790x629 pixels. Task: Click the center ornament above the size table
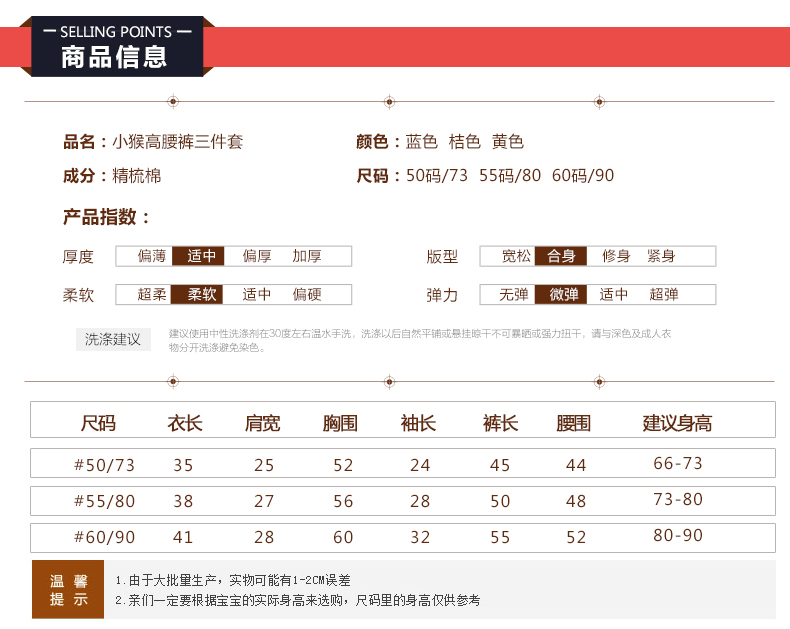coord(389,381)
